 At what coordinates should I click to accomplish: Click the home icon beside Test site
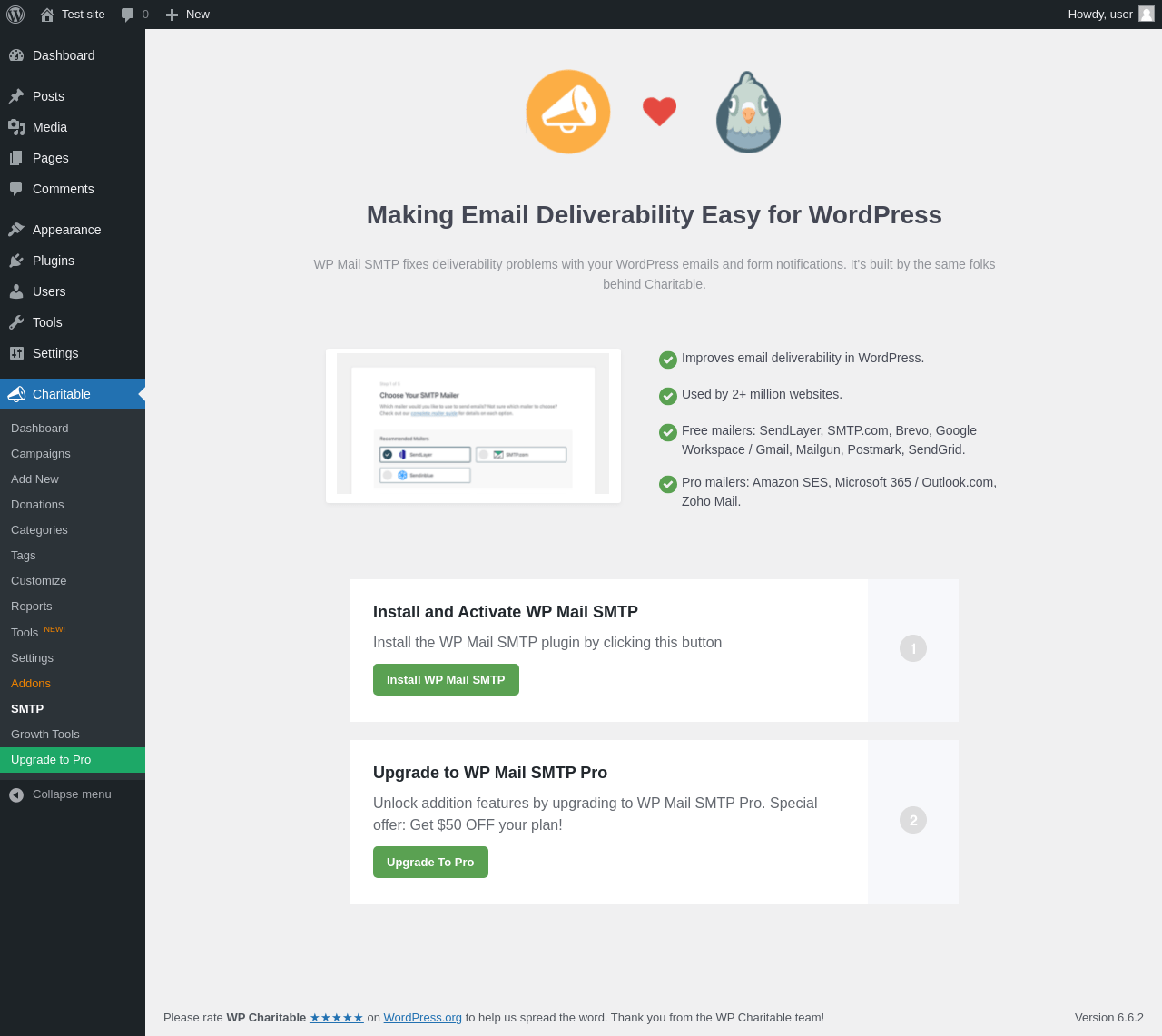tap(47, 15)
